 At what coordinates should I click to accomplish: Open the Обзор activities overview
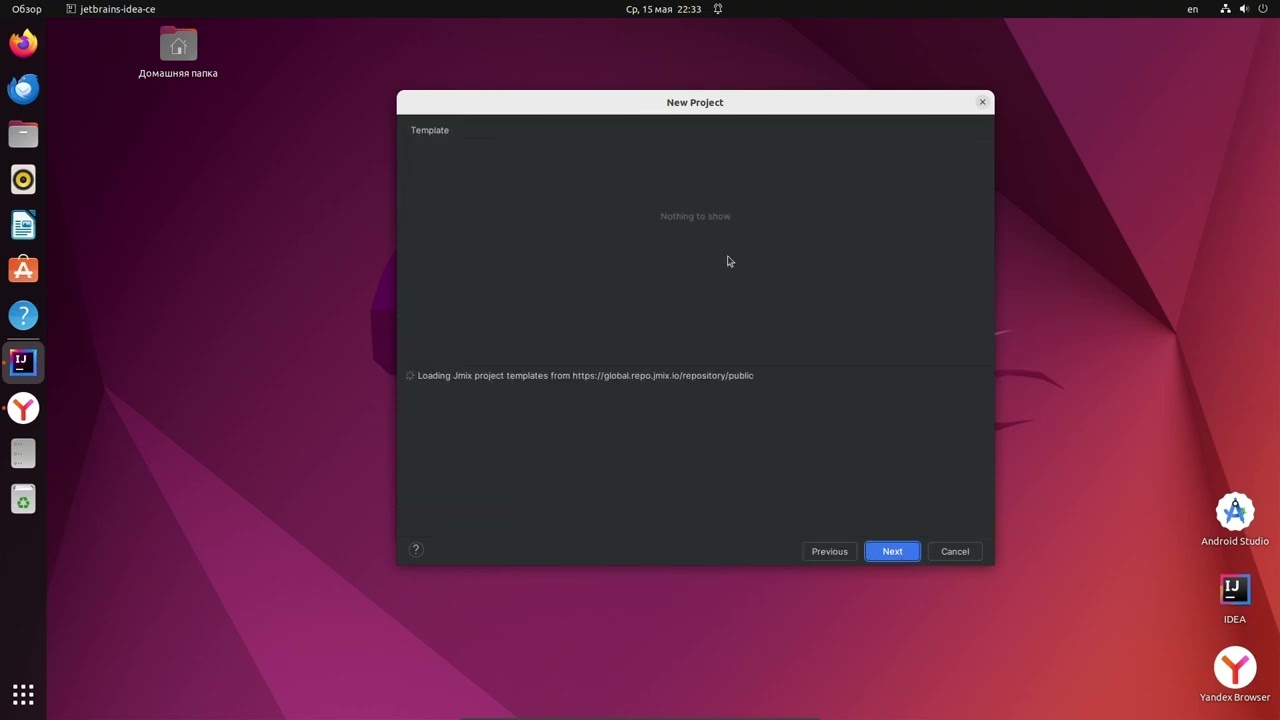(x=27, y=9)
